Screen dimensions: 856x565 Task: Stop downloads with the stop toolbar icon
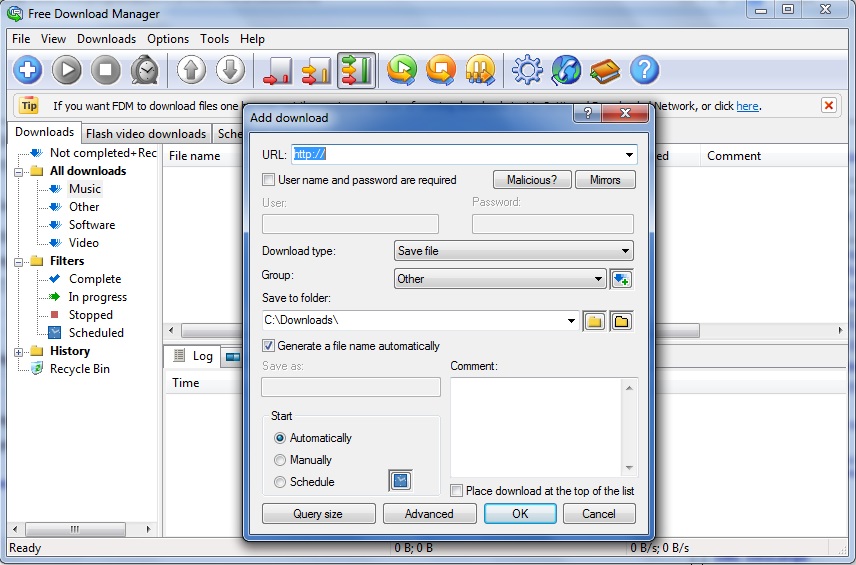point(105,70)
